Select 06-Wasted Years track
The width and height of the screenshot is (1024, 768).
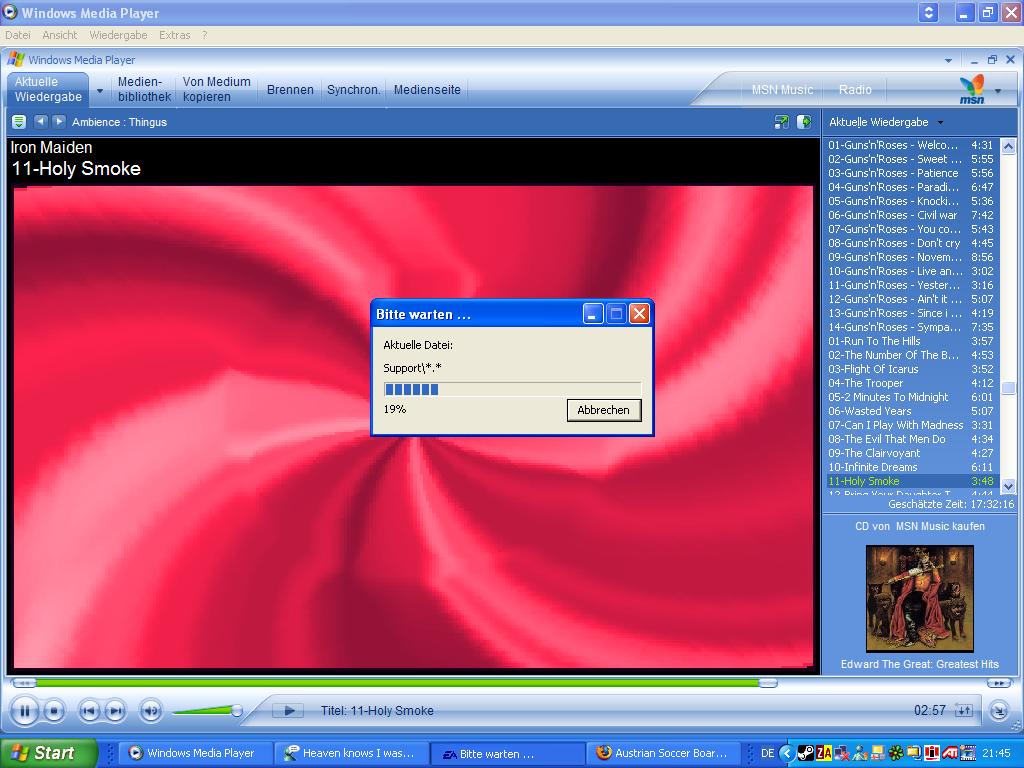911,411
